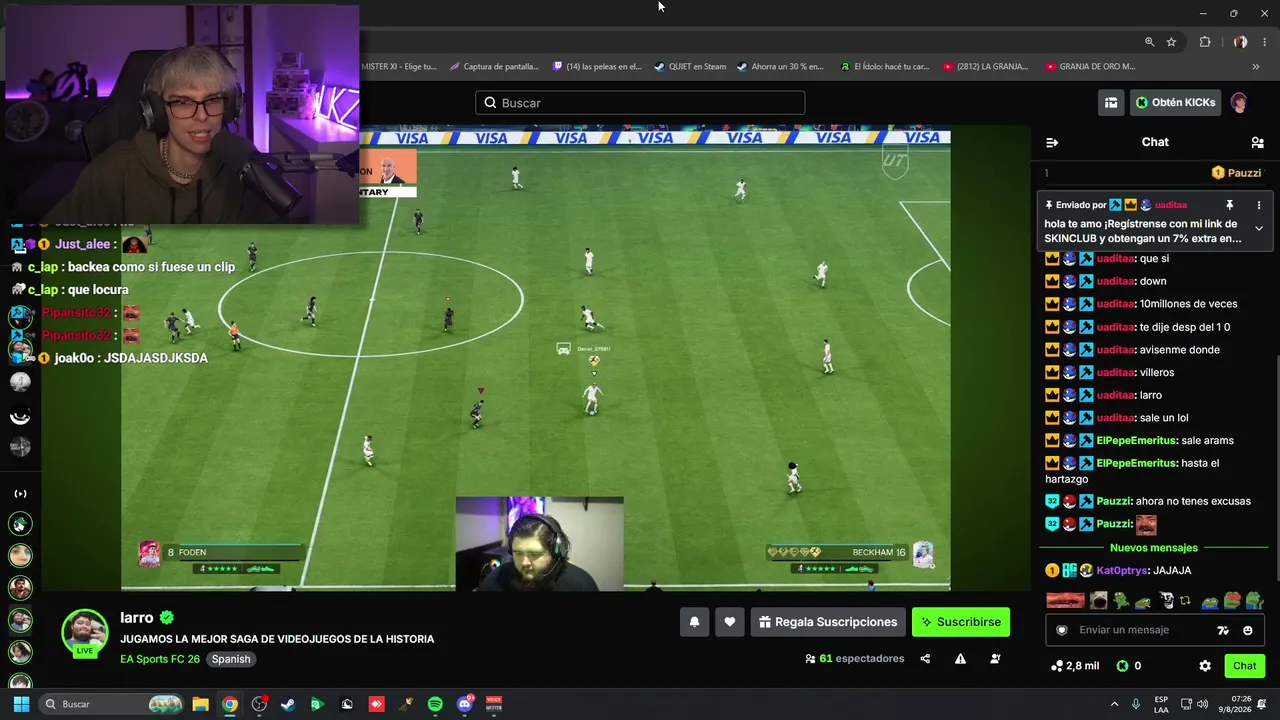The width and height of the screenshot is (1280, 720).
Task: Open Windows Start button
Action: point(21,704)
